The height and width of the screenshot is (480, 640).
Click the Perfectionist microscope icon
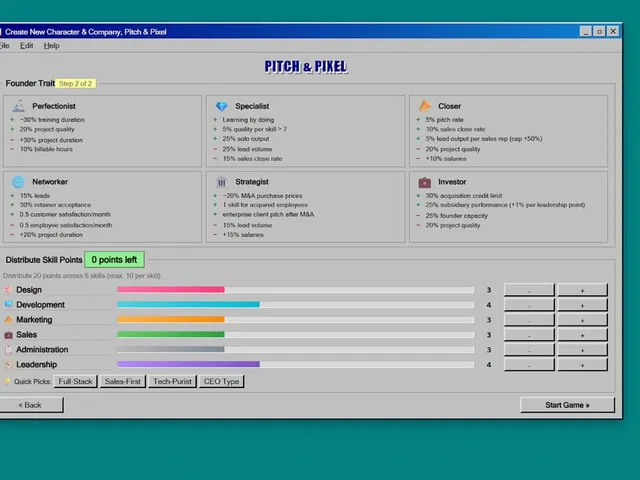click(x=18, y=106)
